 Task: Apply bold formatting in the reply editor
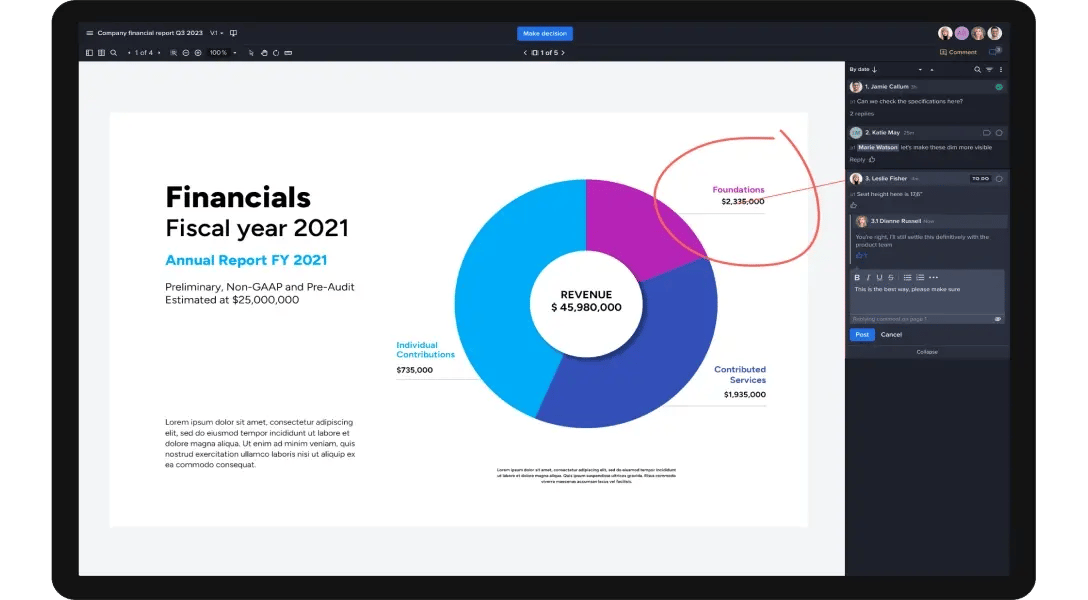(x=856, y=277)
